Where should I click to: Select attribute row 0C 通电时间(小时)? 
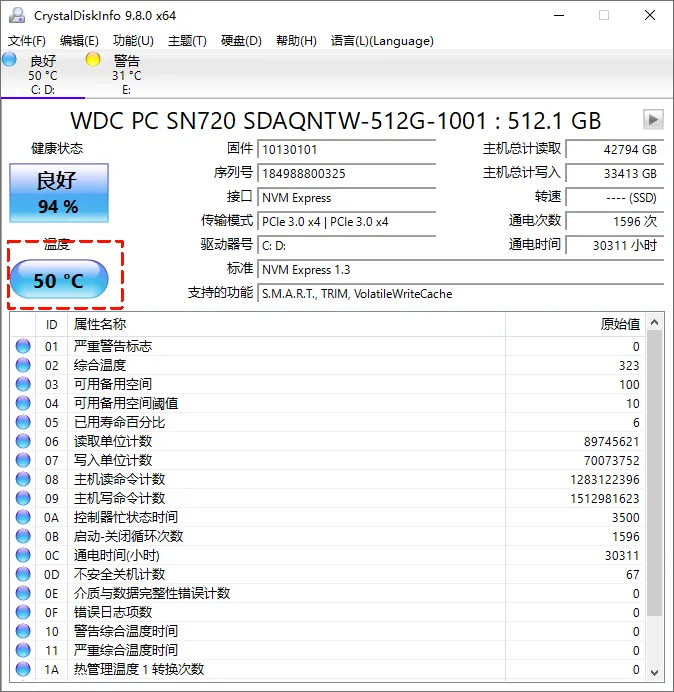(328, 555)
